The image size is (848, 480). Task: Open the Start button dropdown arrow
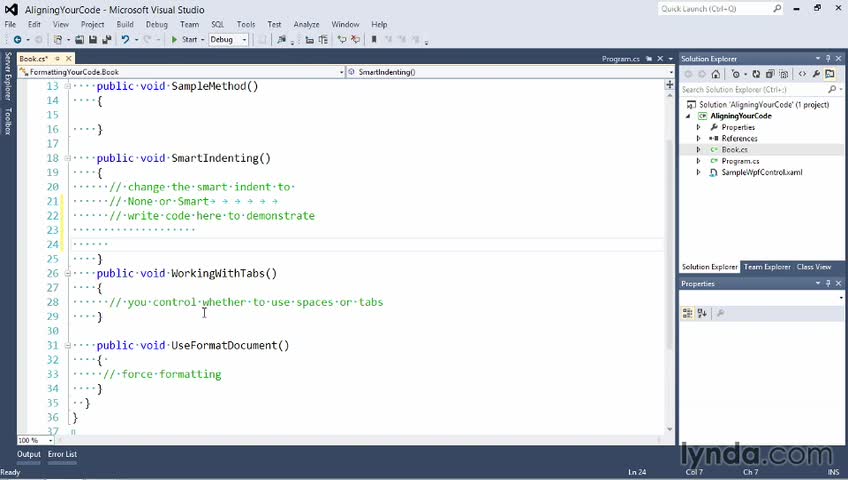tap(203, 39)
